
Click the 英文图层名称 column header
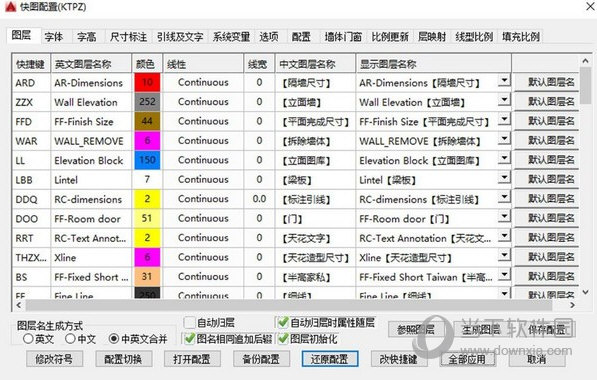point(91,64)
